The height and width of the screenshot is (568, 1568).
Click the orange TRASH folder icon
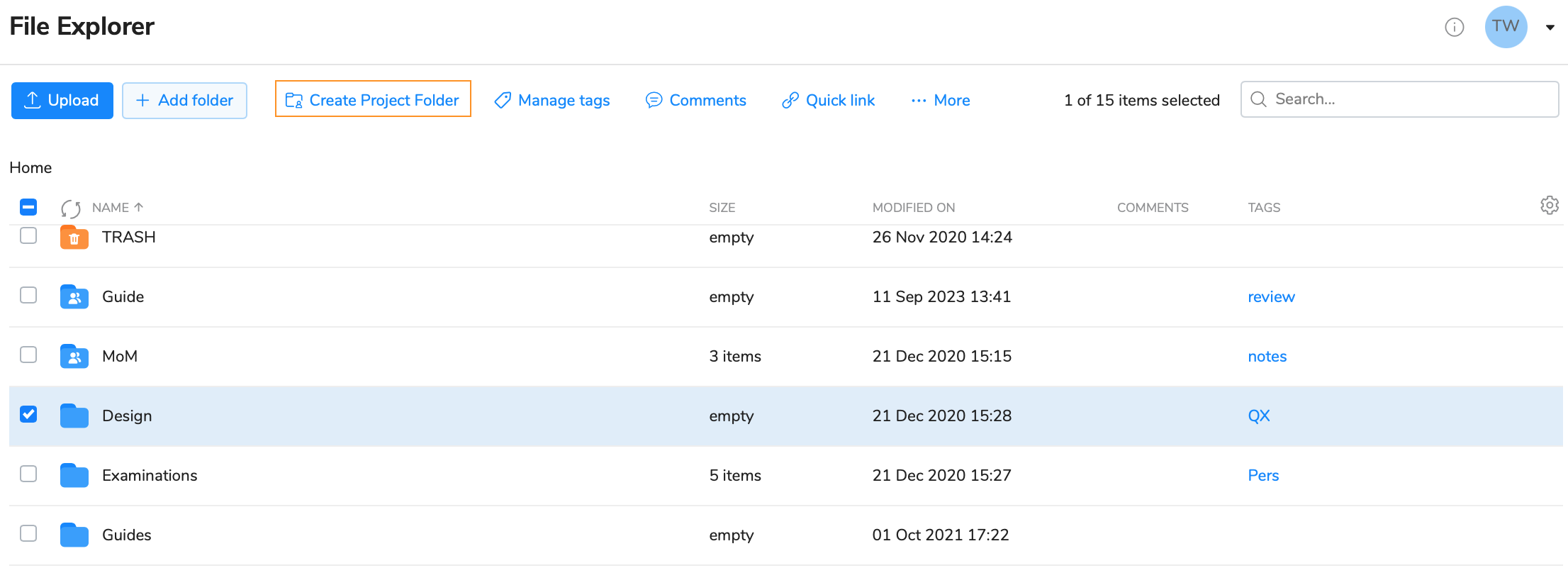coord(74,238)
